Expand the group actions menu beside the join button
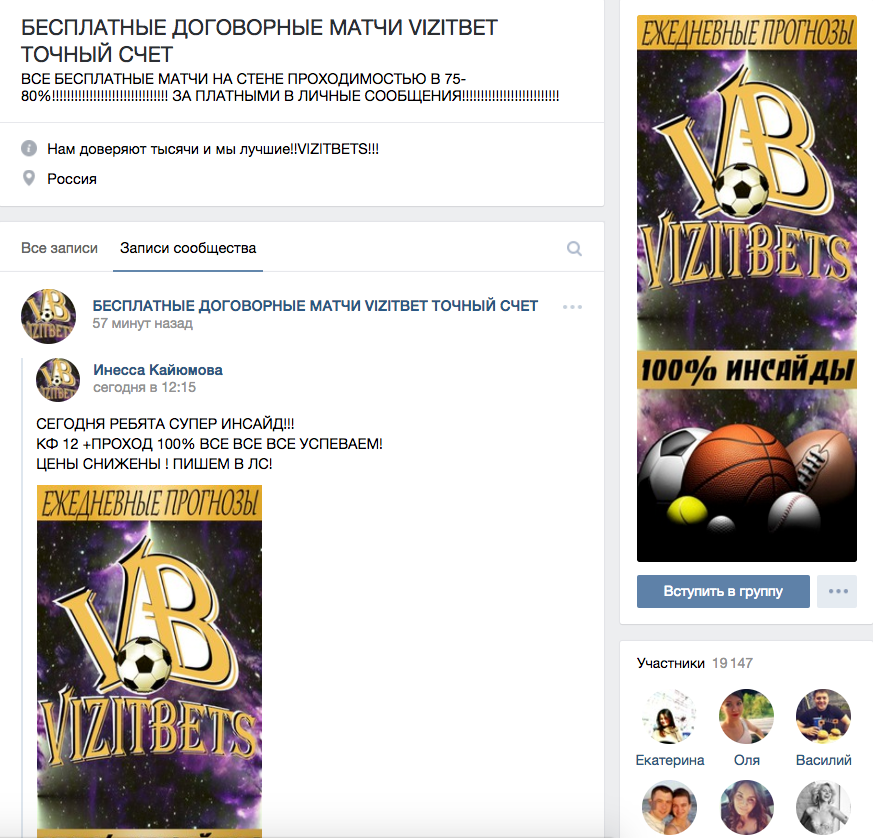 (x=837, y=591)
